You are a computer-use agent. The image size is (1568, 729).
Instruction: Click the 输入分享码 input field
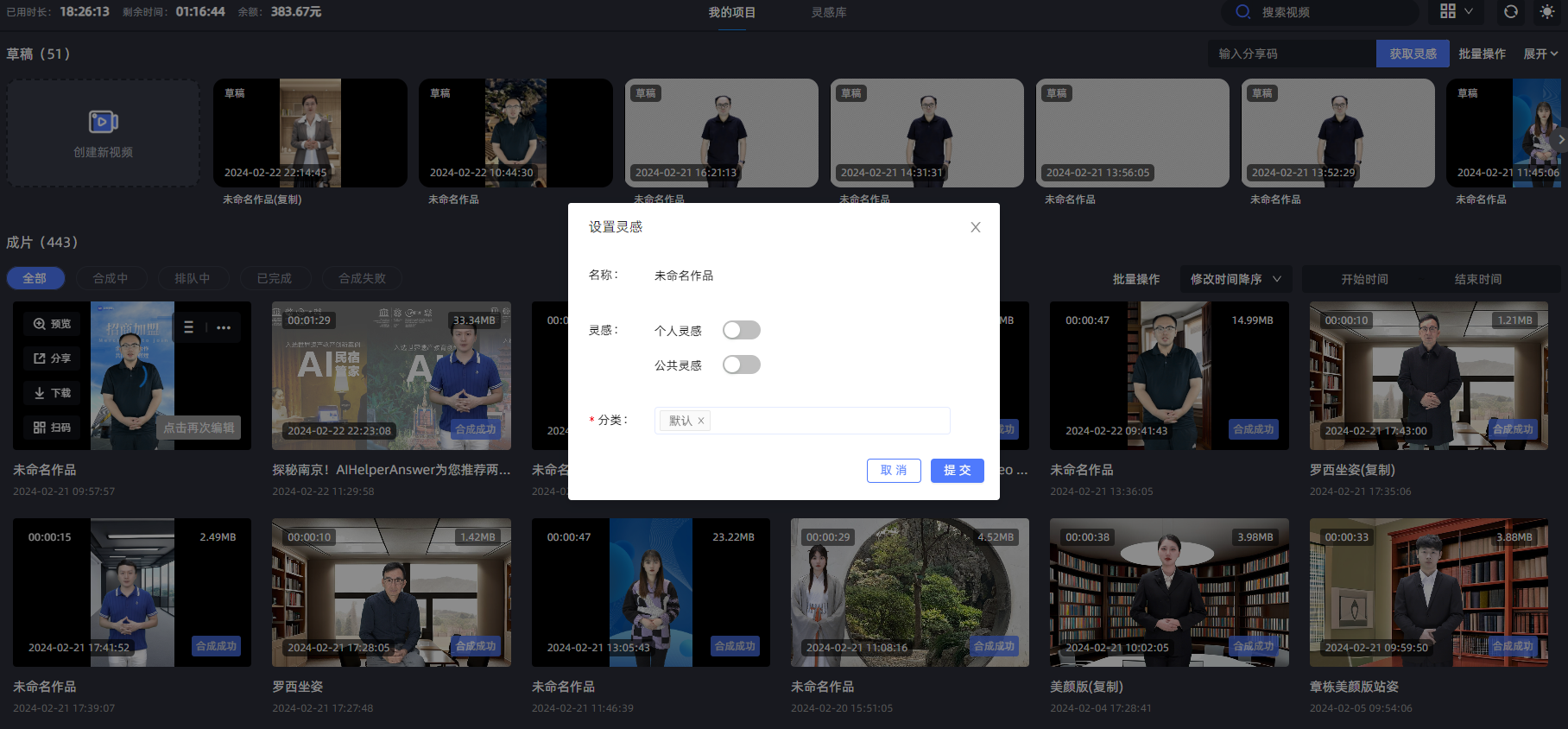(1292, 54)
